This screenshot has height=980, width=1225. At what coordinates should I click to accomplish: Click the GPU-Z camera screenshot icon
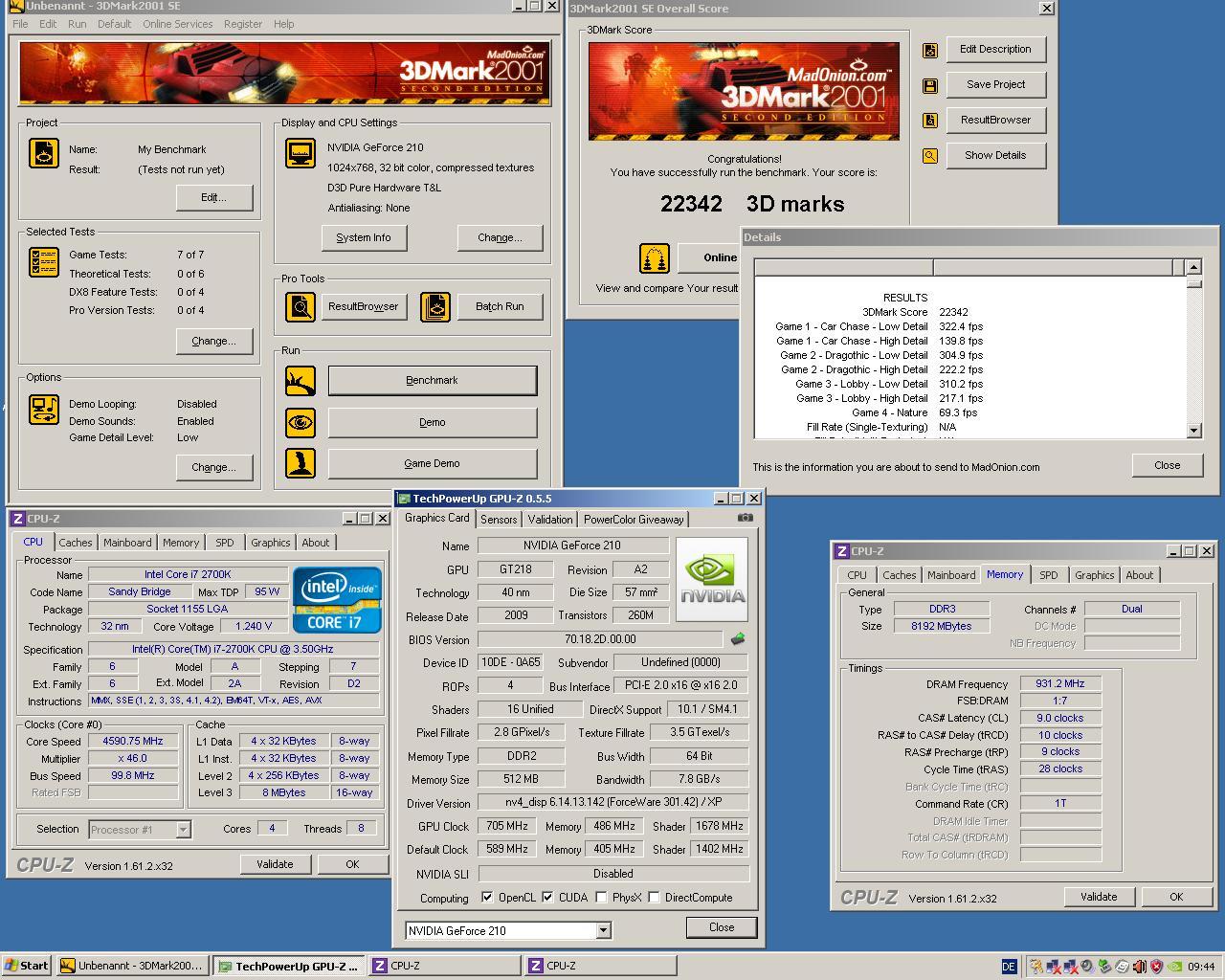[x=745, y=518]
